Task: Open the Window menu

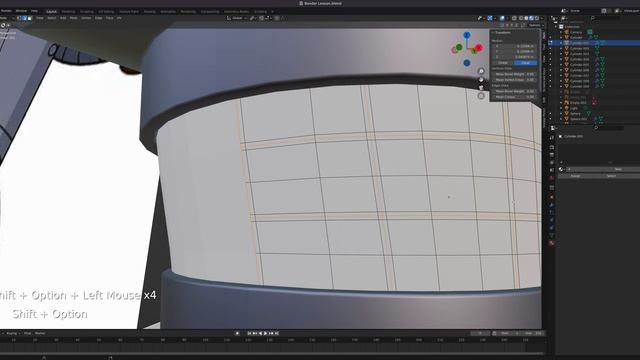Action: point(21,11)
